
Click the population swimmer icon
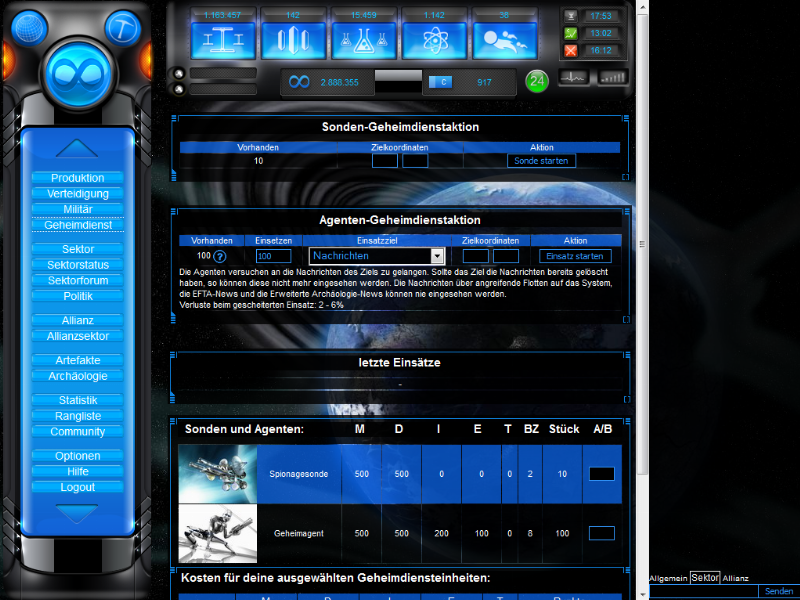504,40
